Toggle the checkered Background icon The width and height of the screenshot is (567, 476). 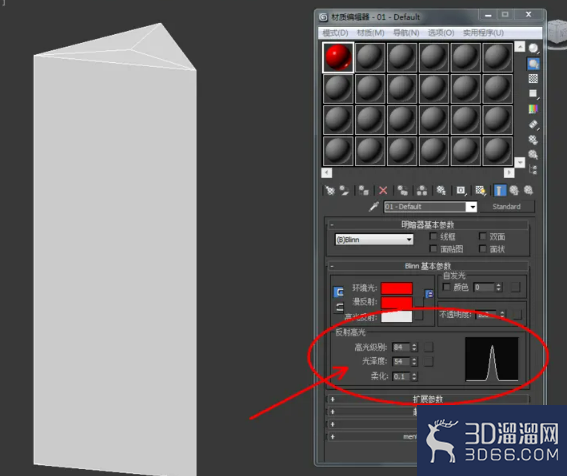pyautogui.click(x=533, y=78)
